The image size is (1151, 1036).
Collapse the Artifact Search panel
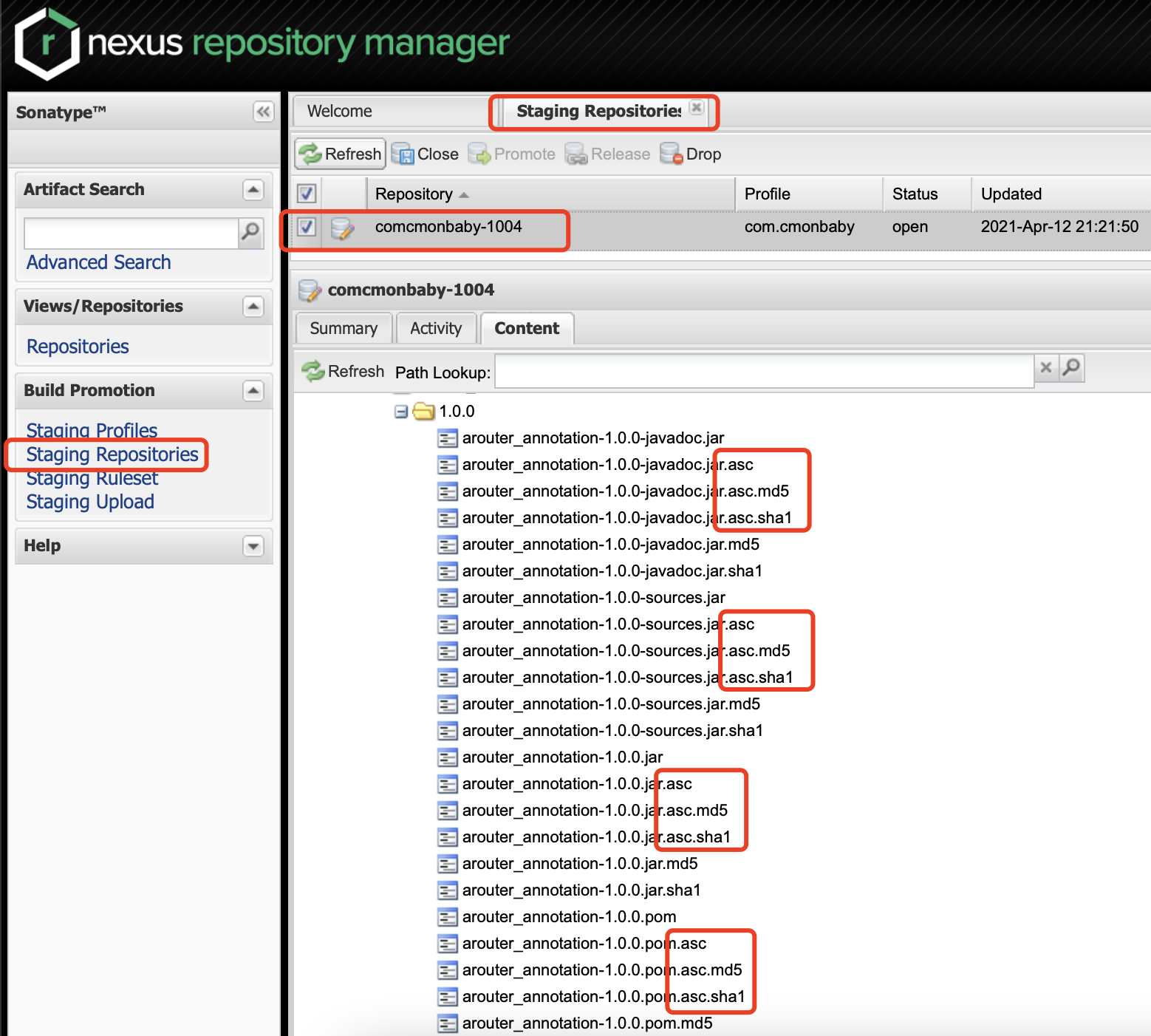(x=253, y=190)
